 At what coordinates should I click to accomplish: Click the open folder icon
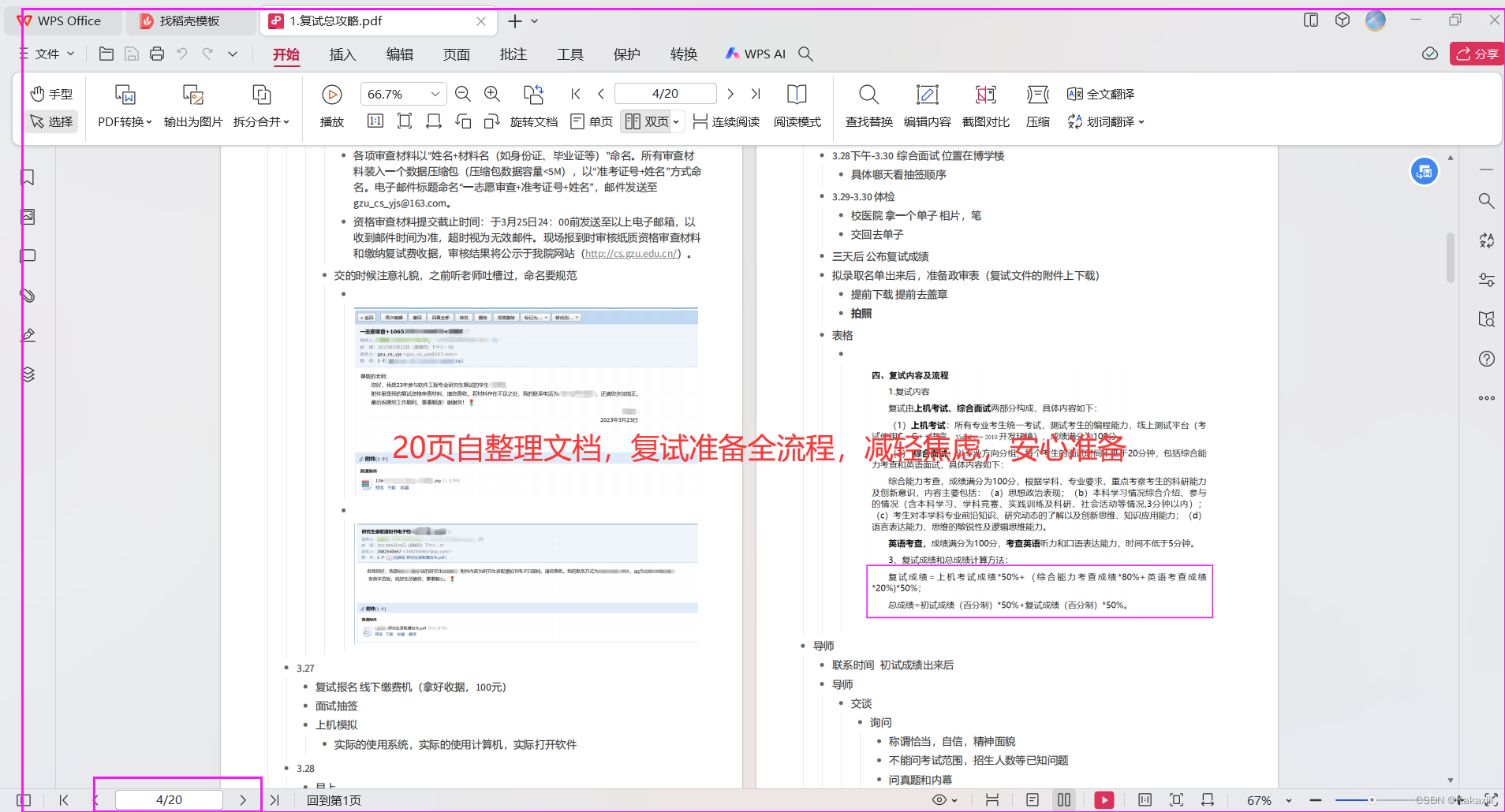[x=106, y=54]
